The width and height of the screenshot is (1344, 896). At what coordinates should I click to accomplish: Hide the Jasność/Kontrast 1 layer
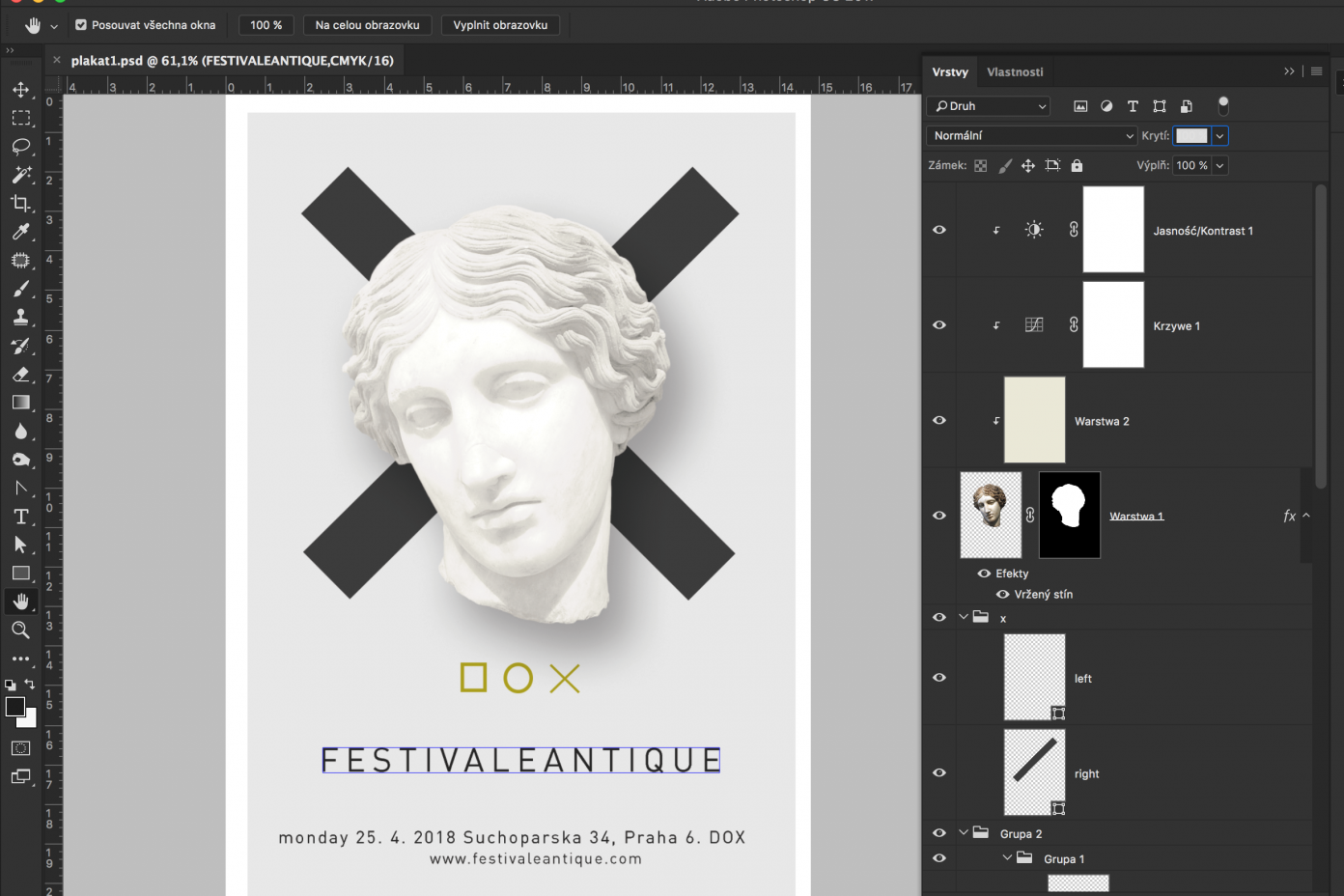pos(938,230)
